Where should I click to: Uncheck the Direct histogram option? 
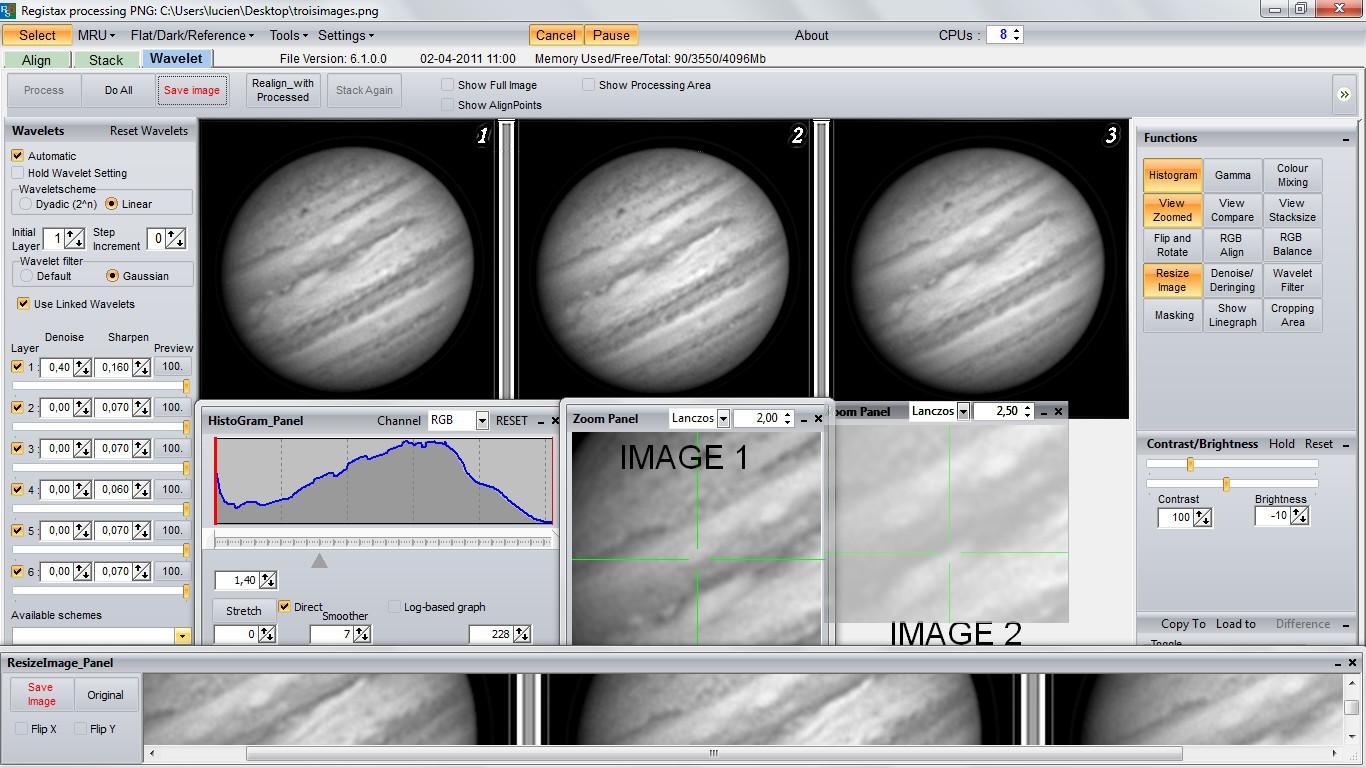pyautogui.click(x=285, y=607)
